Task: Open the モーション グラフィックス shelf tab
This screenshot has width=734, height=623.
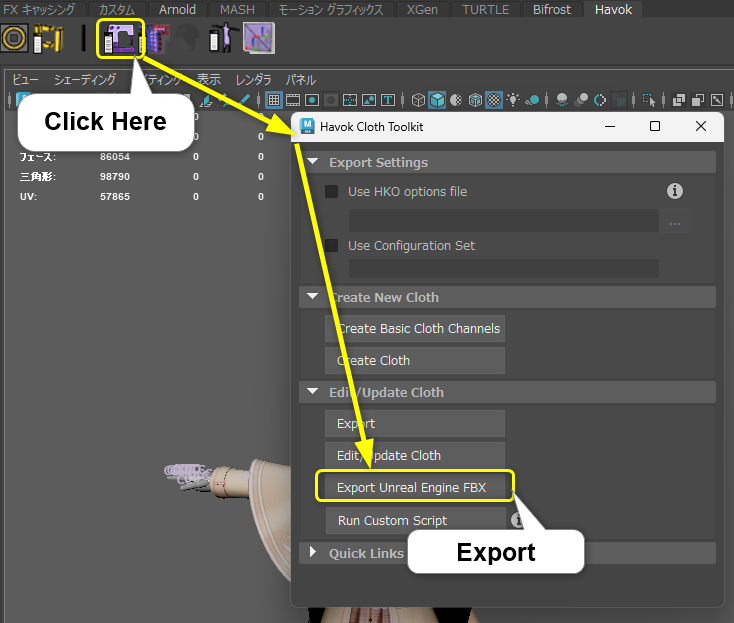Action: [x=330, y=9]
